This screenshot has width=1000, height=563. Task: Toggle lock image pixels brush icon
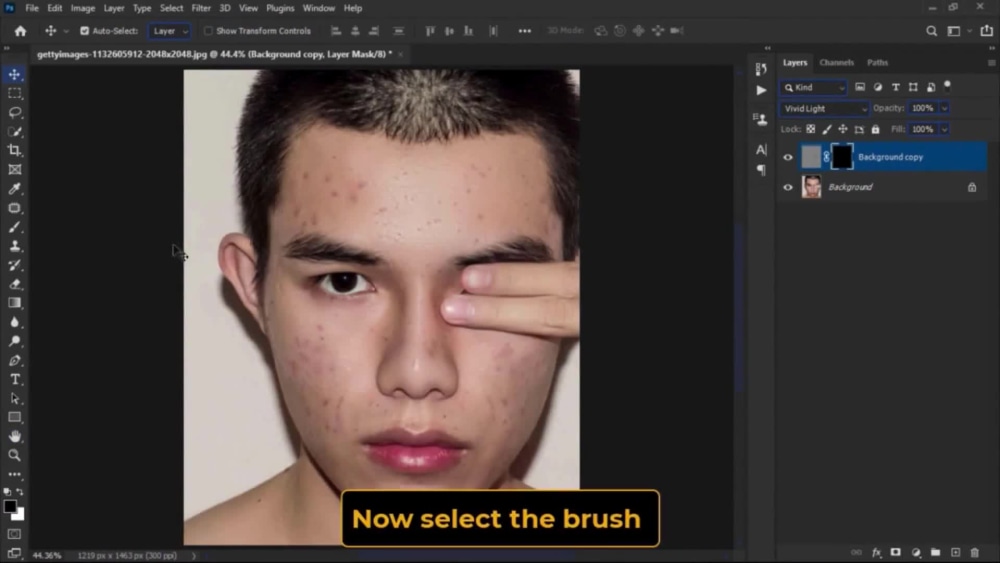[827, 129]
